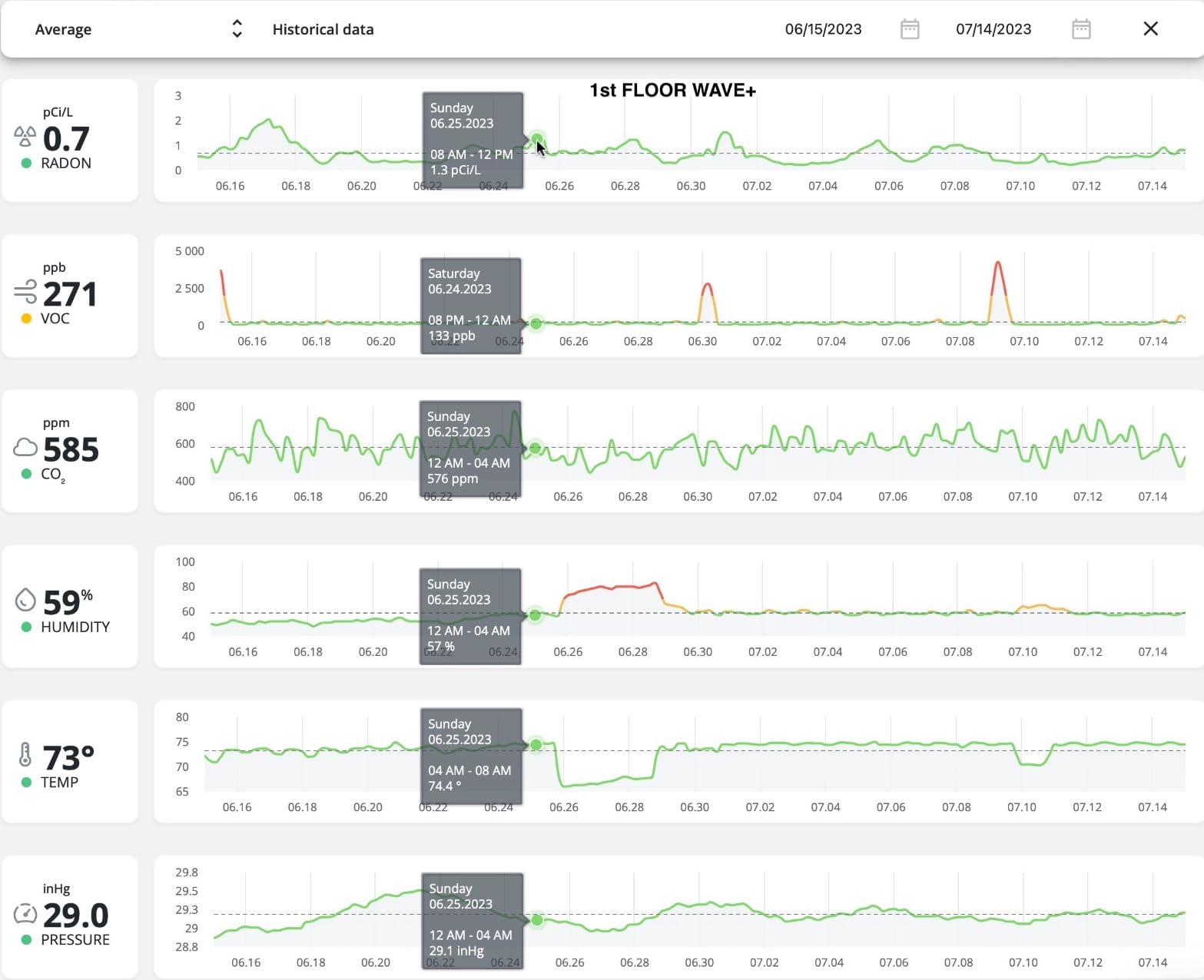Click the highlighted point on pressure graph
The image size is (1204, 980).
point(536,919)
